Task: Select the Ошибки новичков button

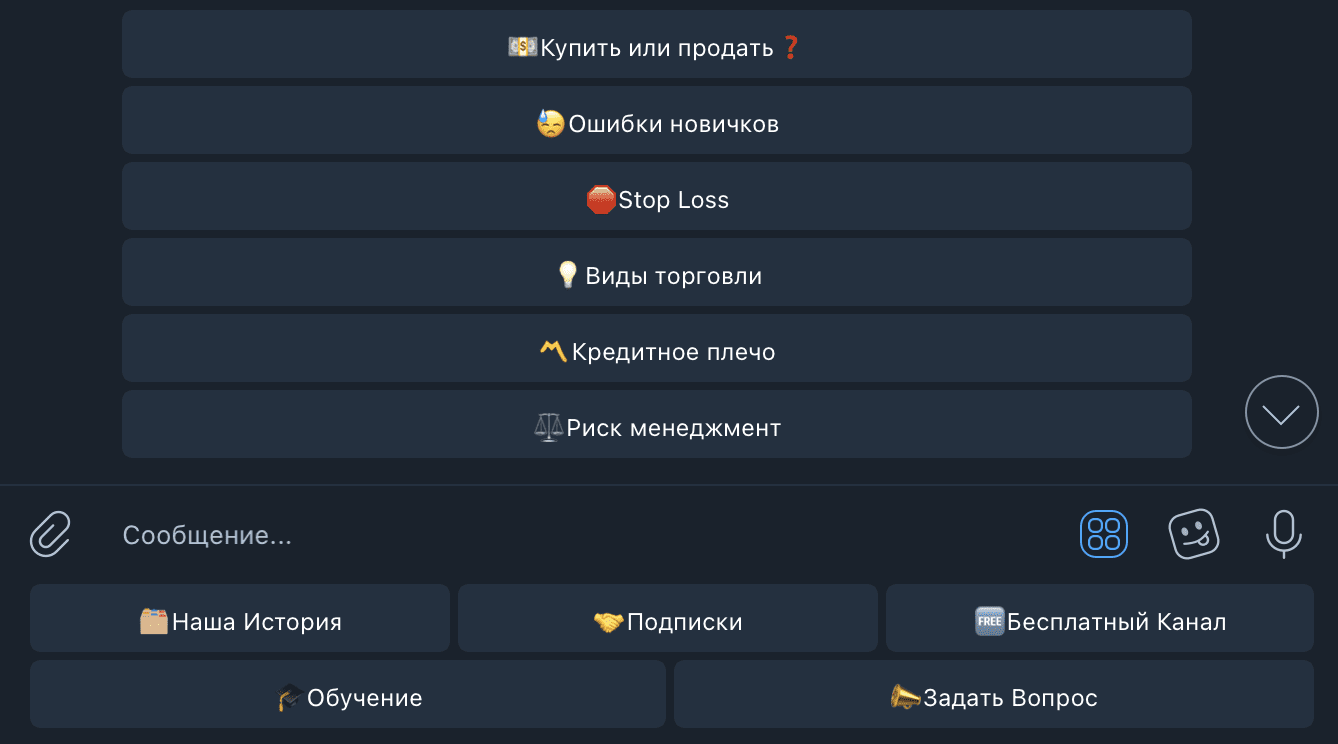Action: (656, 124)
